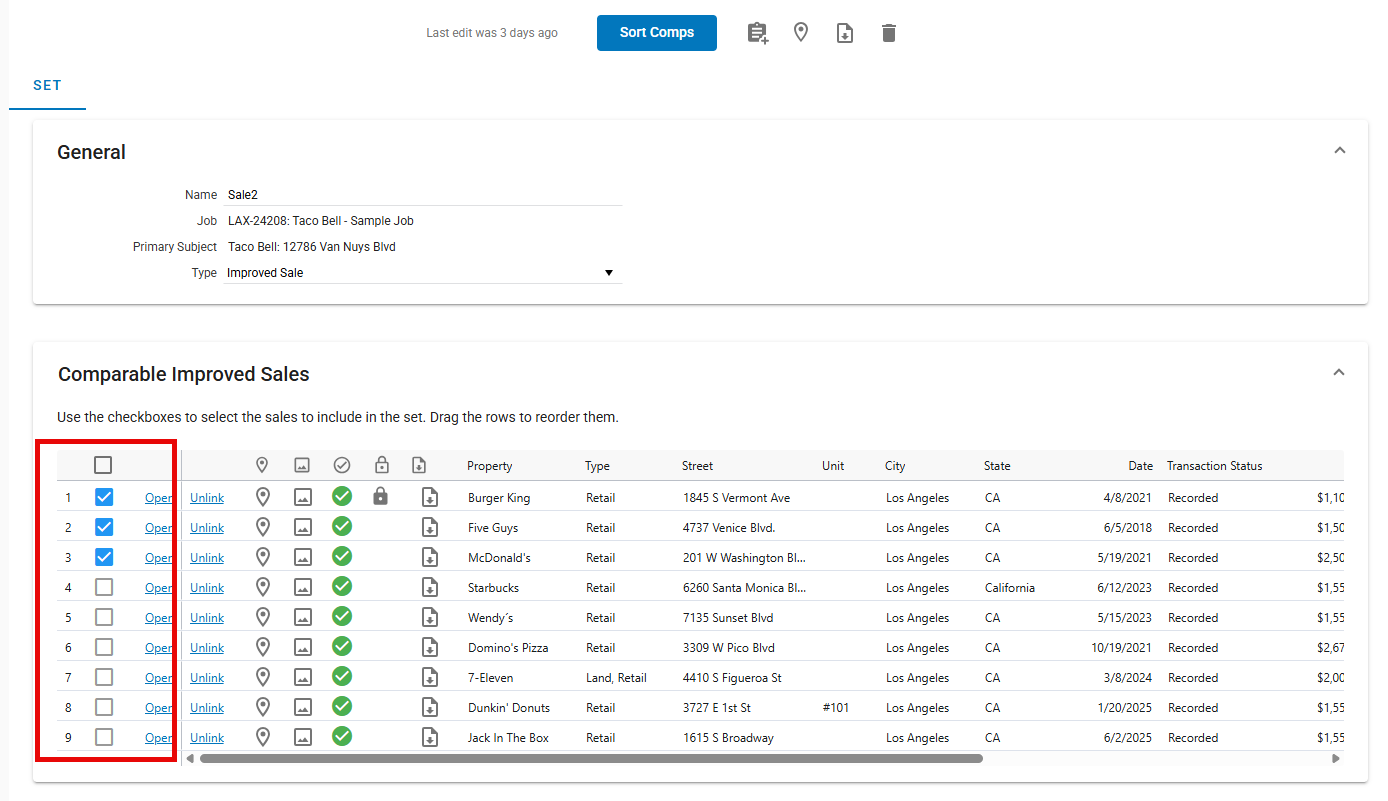Uncheck the checkbox for row 3
This screenshot has width=1388, height=801.
103,557
